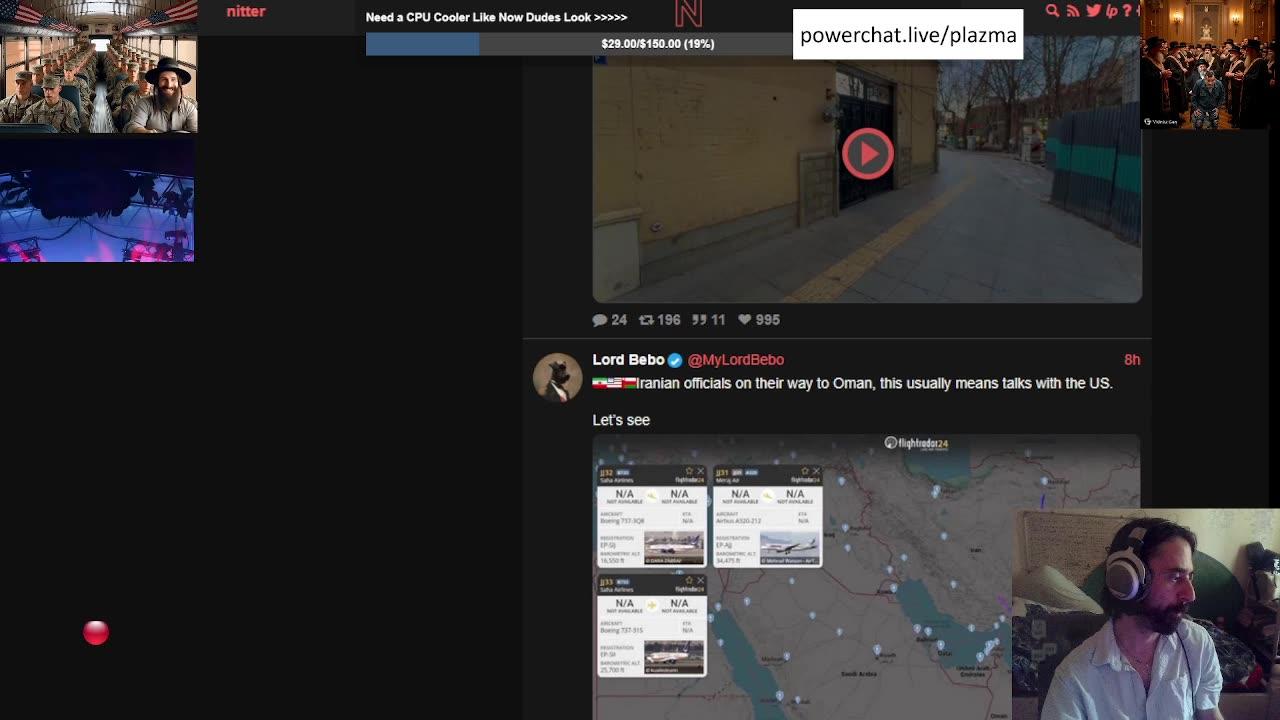Open the question mark About icon

pos(1127,11)
